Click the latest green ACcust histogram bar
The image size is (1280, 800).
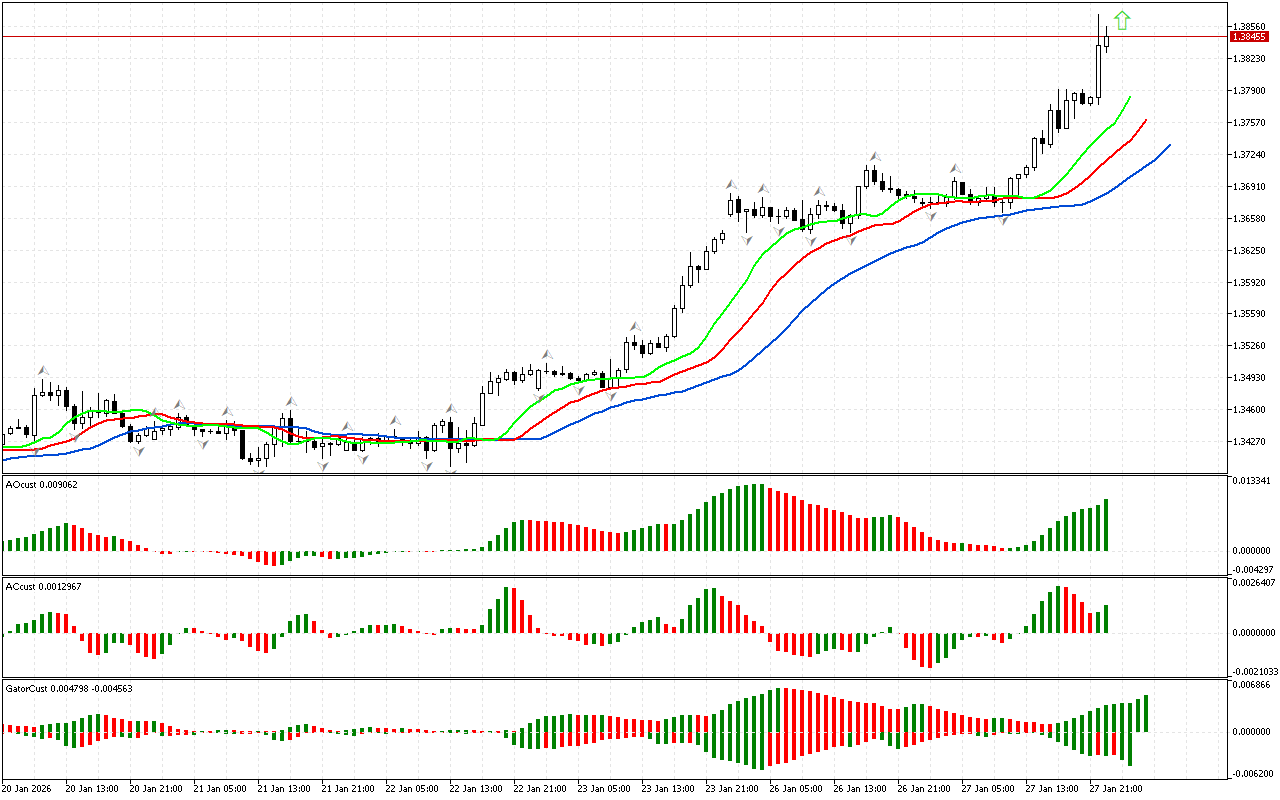pyautogui.click(x=1106, y=618)
